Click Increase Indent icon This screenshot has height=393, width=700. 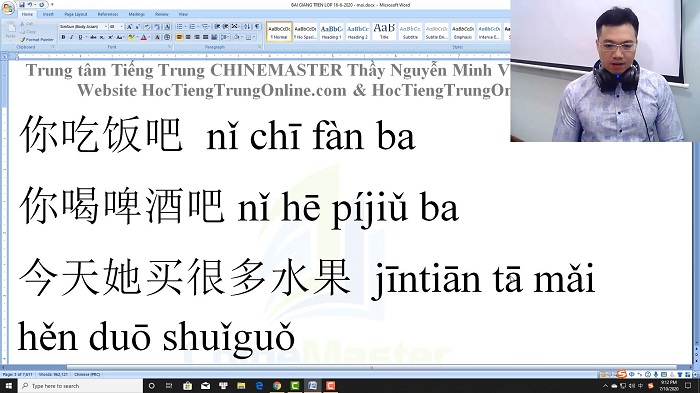(x=225, y=26)
